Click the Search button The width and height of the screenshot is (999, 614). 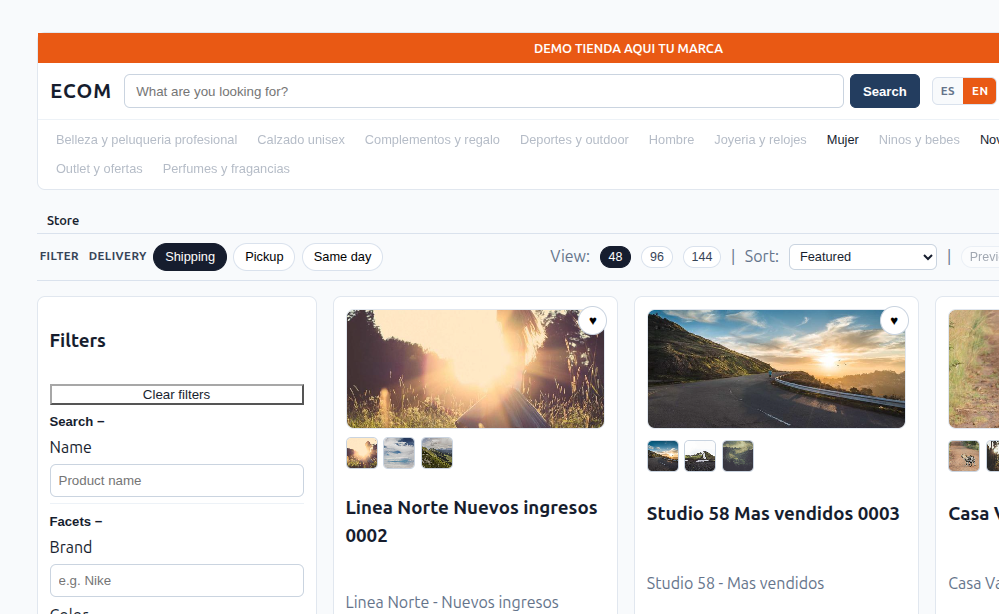(884, 91)
